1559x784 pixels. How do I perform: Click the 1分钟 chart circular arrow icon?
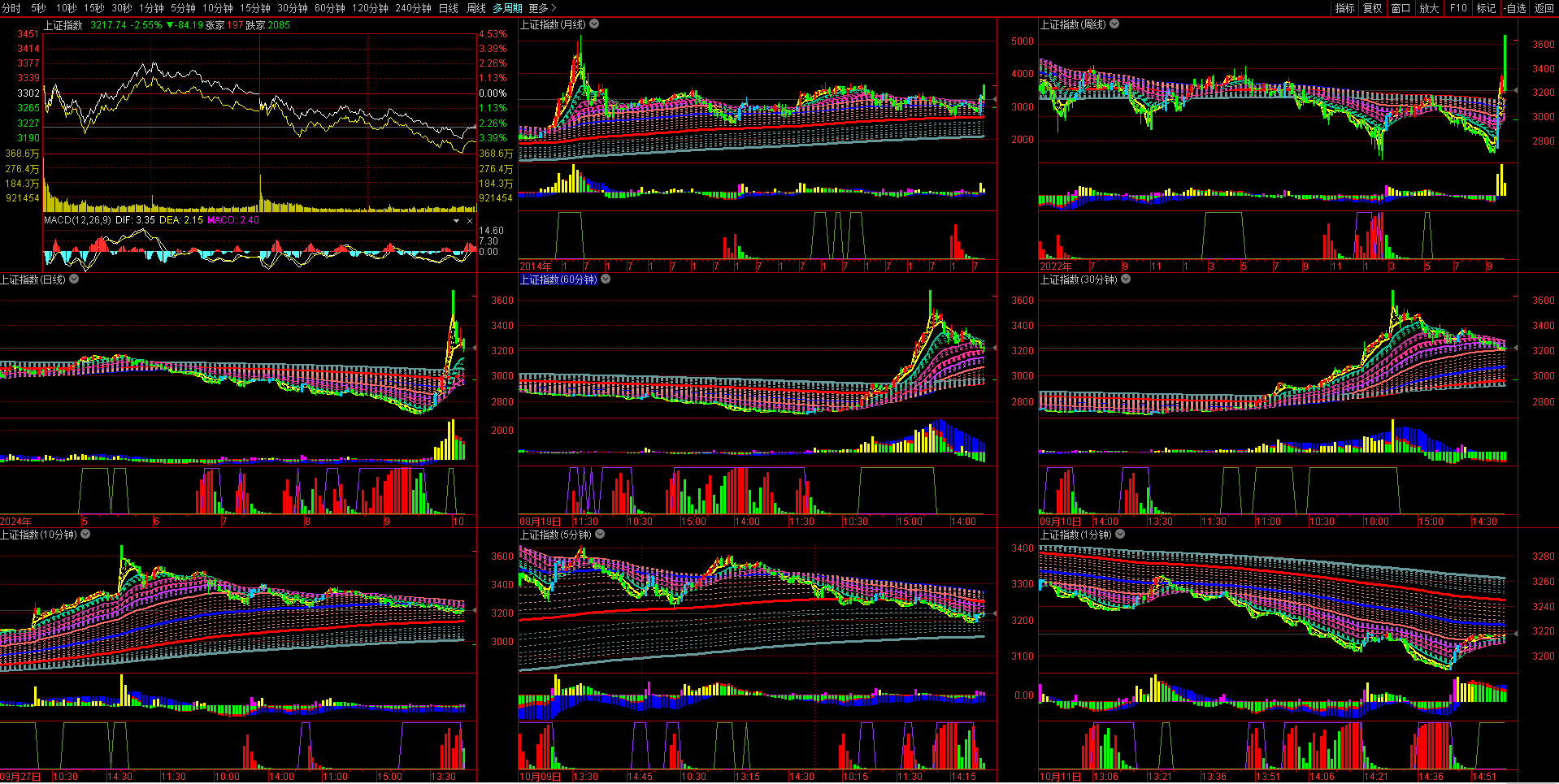(1120, 535)
